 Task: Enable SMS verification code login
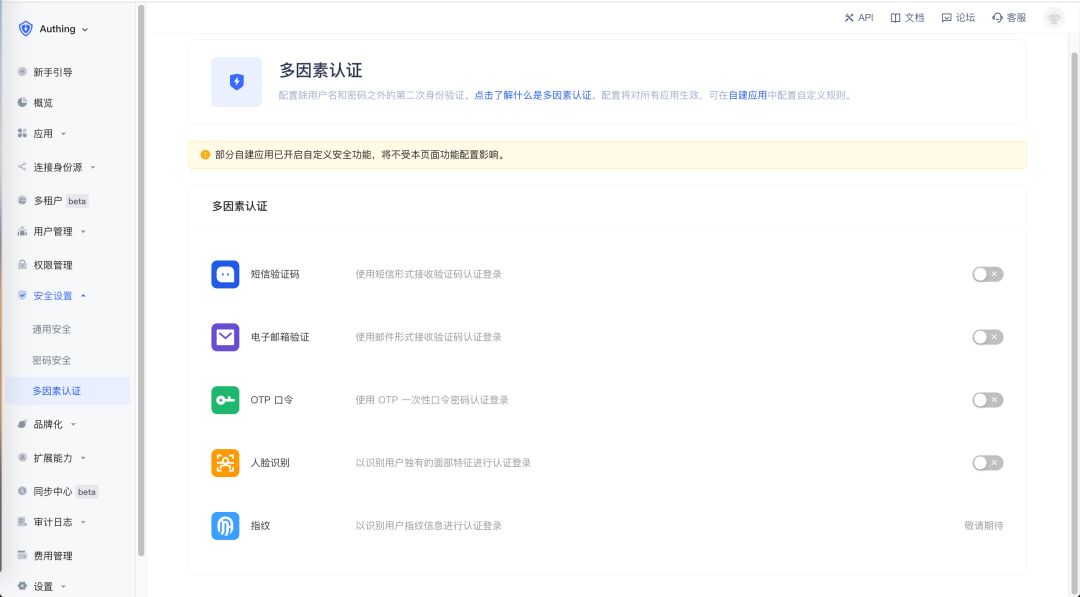987,273
